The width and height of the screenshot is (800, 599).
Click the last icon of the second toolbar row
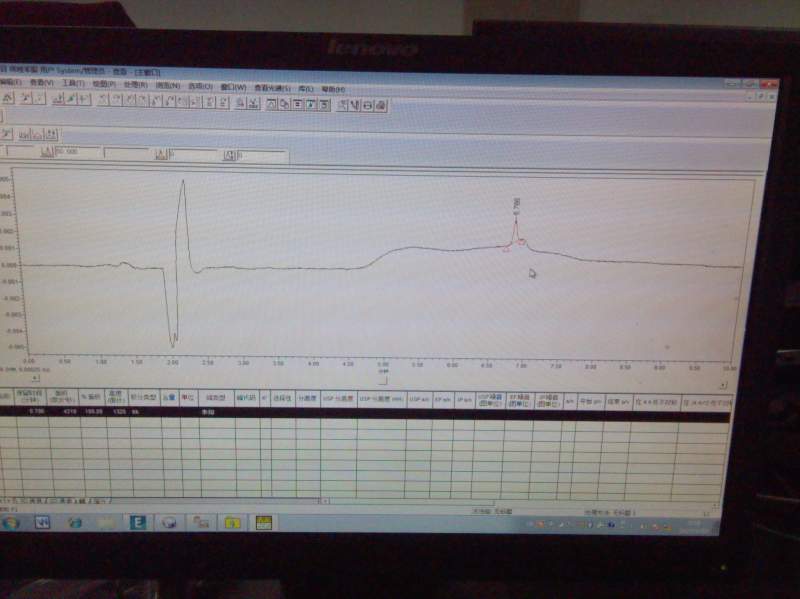[x=52, y=135]
